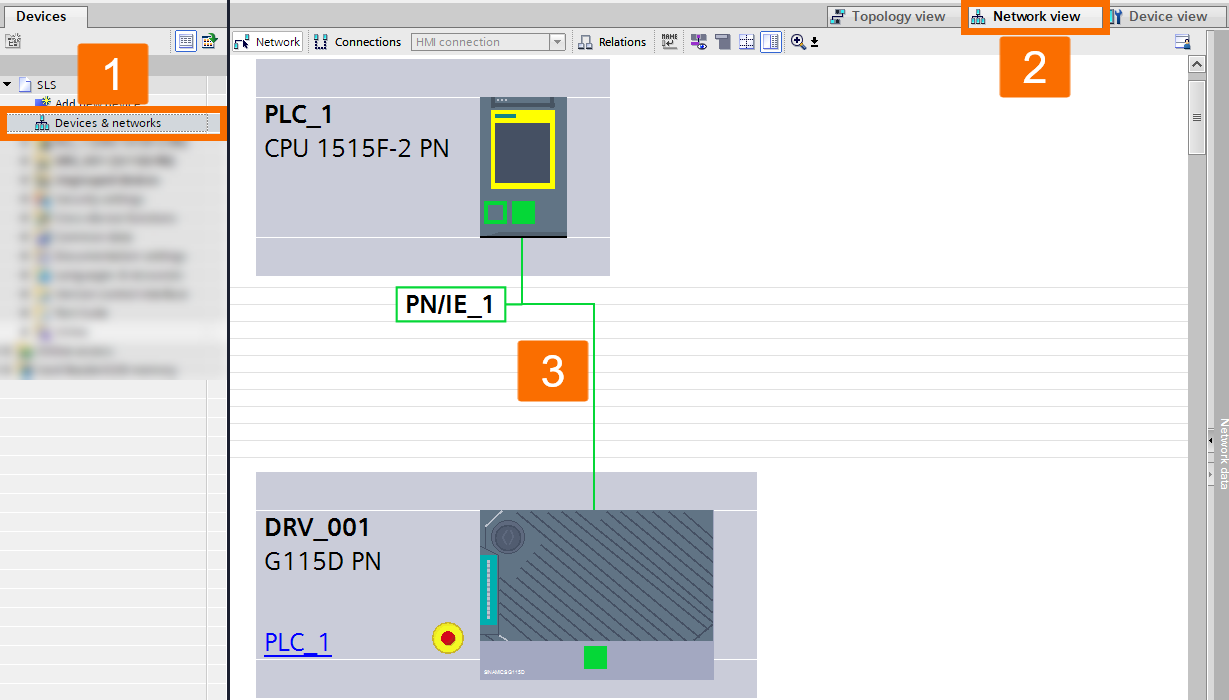Open the zoom level dropdown arrow
1229x700 pixels.
pos(814,42)
